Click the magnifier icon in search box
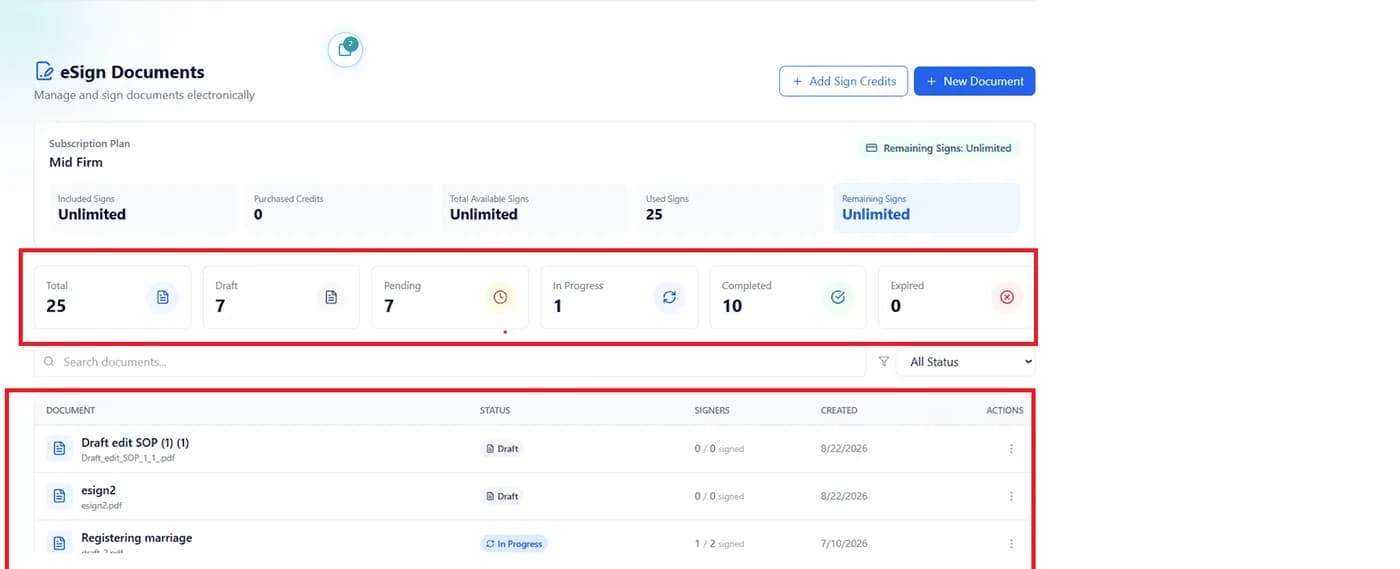 [49, 362]
